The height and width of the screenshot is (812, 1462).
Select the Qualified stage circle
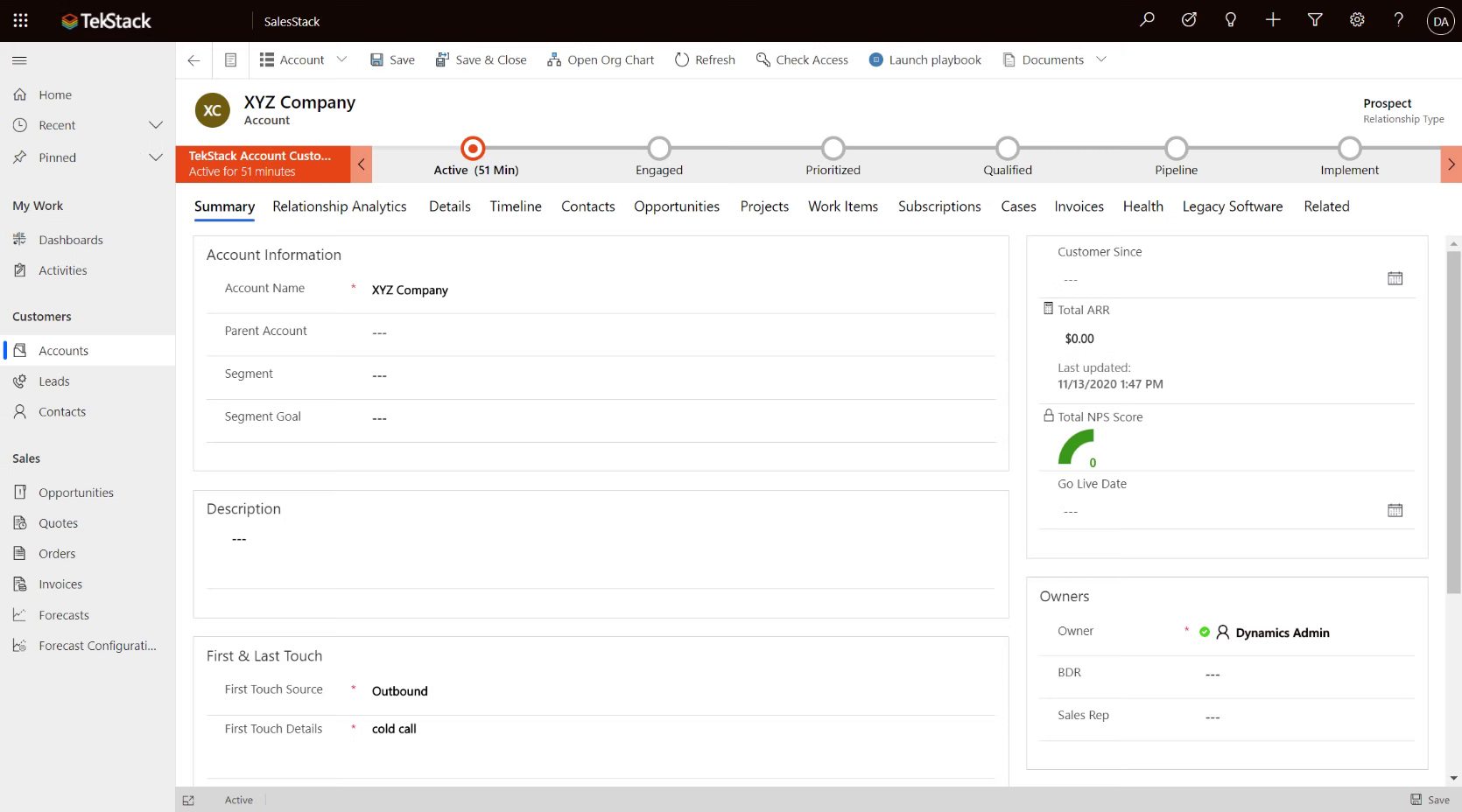coord(1008,148)
